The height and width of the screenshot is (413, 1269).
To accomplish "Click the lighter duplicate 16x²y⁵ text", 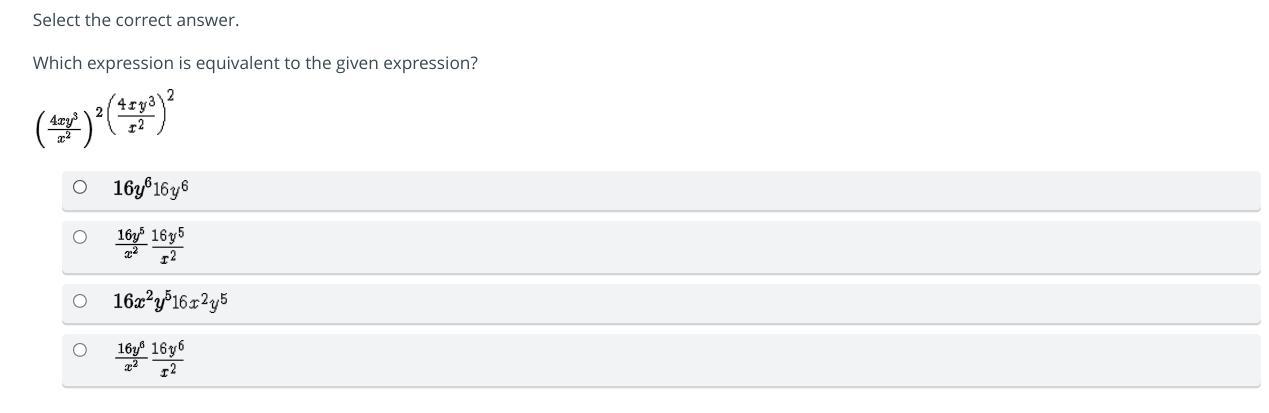I will 200,301.
